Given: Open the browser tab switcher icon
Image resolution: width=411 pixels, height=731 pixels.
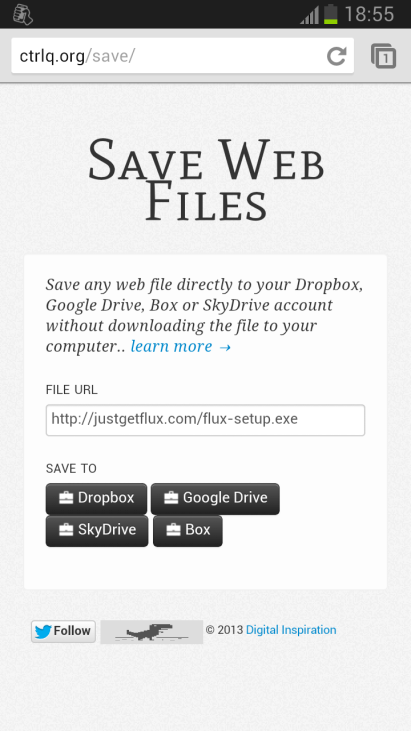Looking at the screenshot, I should tap(384, 56).
